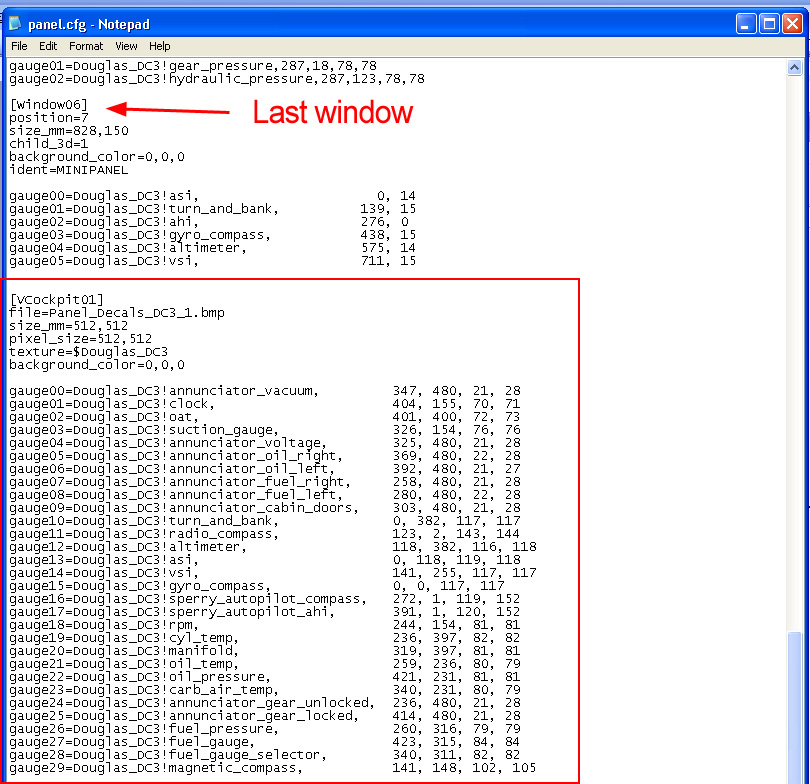The width and height of the screenshot is (810, 784).
Task: Click the hydraulic_pressure gauge02 line
Action: [217, 79]
